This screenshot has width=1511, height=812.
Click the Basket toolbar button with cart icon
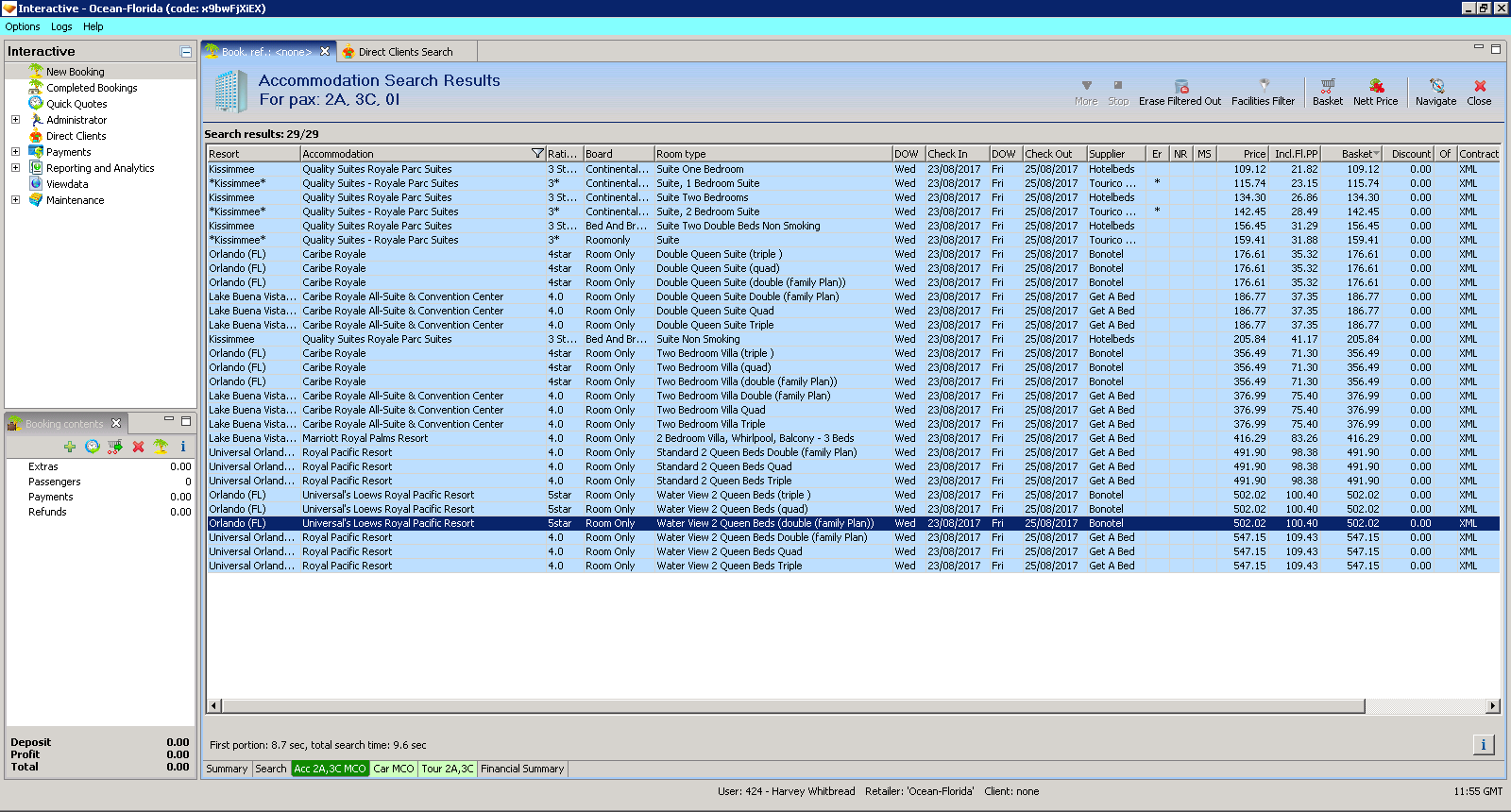[1328, 93]
